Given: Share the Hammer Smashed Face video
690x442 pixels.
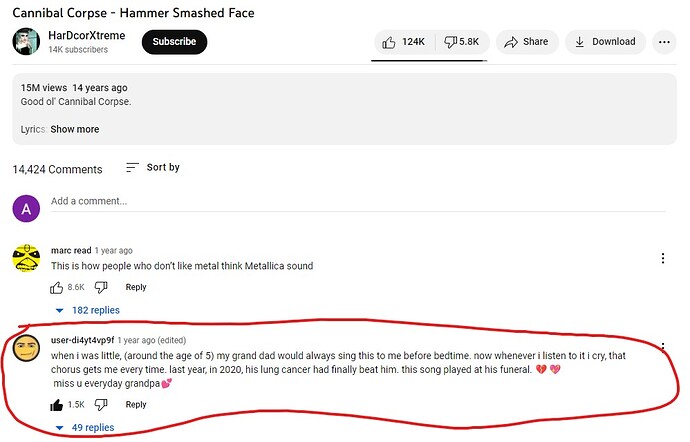Looking at the screenshot, I should (527, 42).
